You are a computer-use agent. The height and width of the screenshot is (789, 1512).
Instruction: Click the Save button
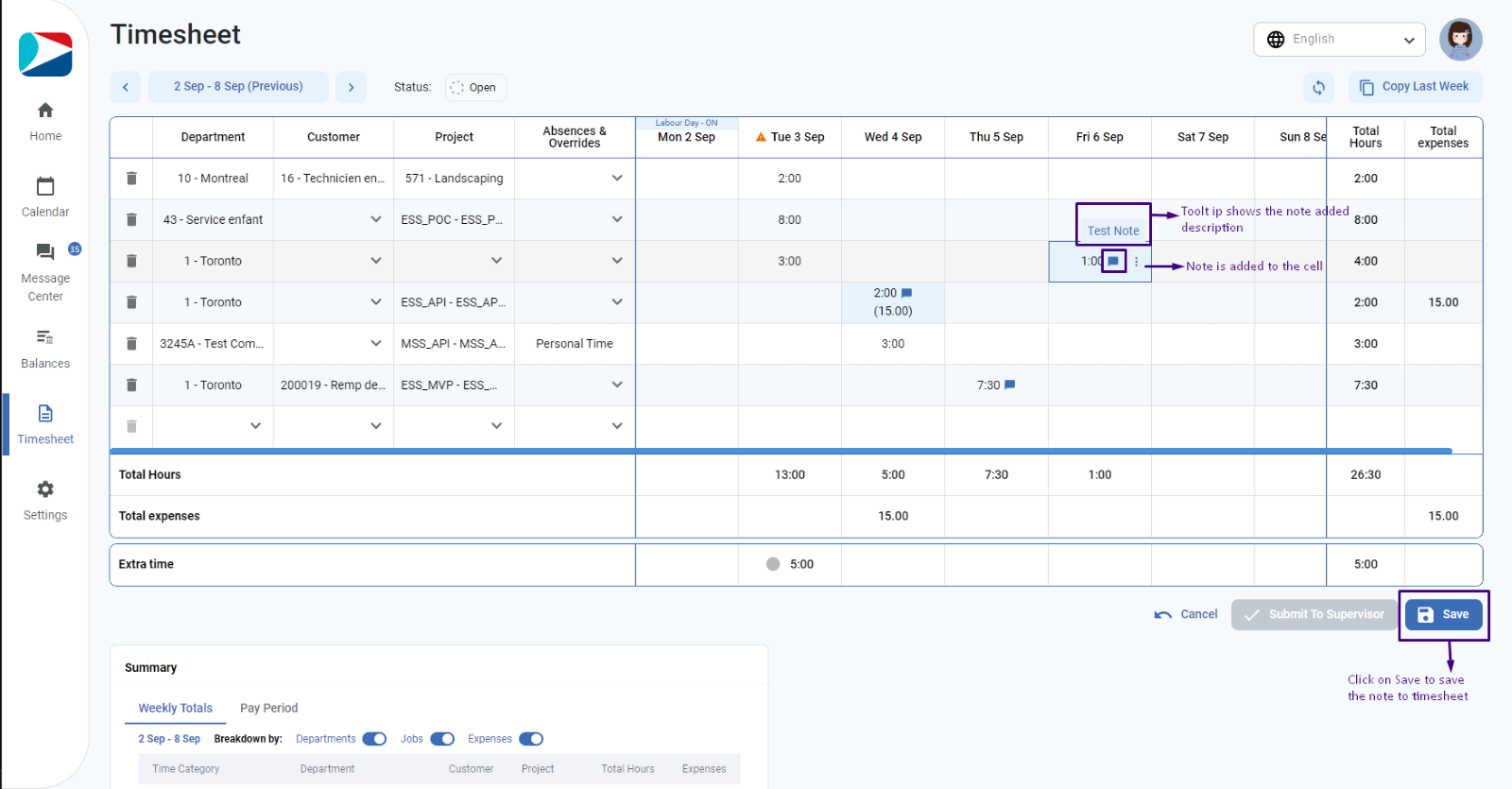click(1443, 614)
